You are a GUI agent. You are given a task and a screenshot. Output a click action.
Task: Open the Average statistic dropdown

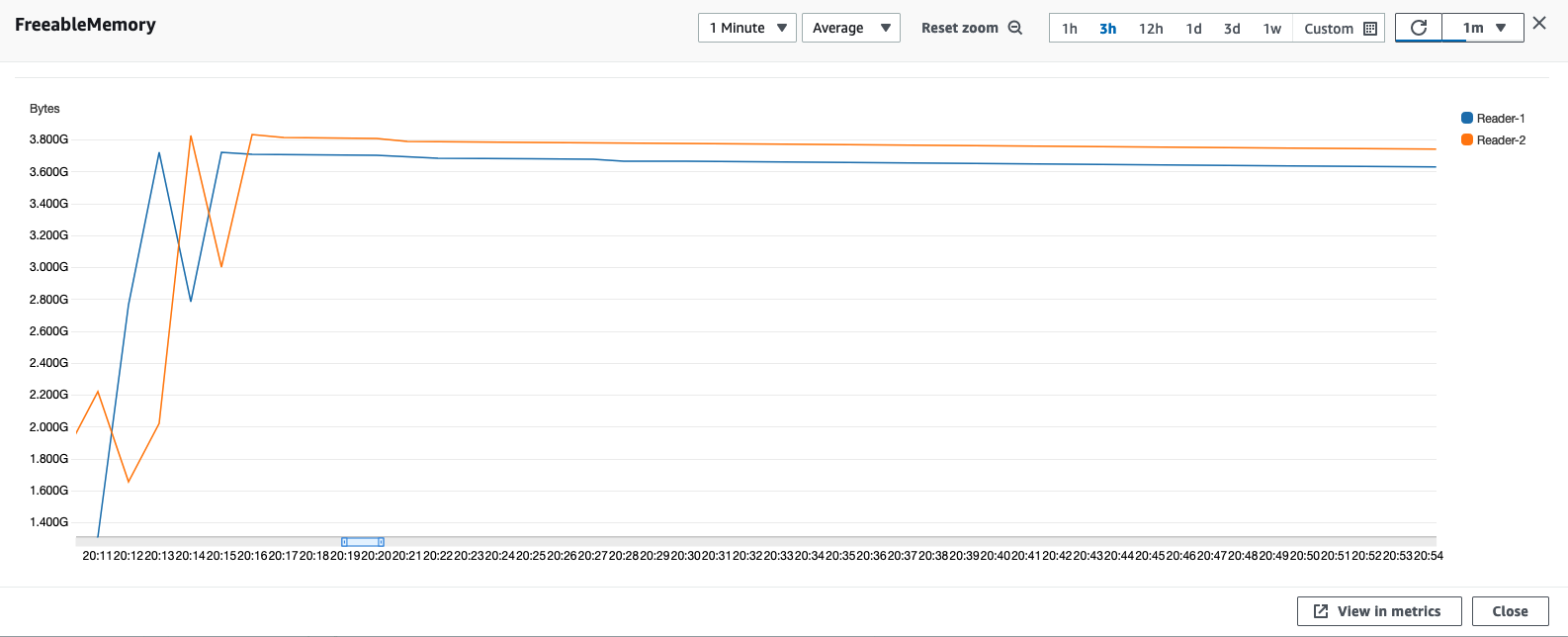[x=850, y=28]
